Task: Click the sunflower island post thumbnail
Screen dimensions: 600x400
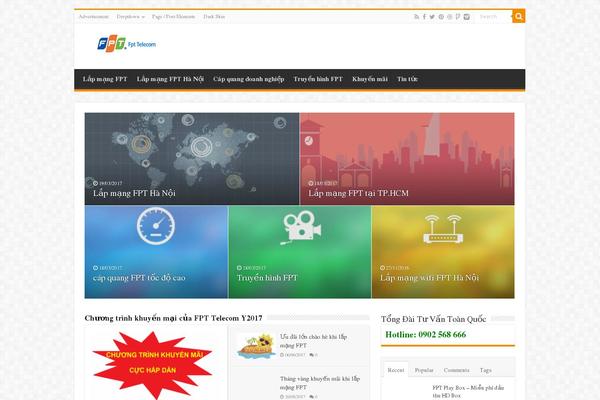Action: click(x=256, y=346)
